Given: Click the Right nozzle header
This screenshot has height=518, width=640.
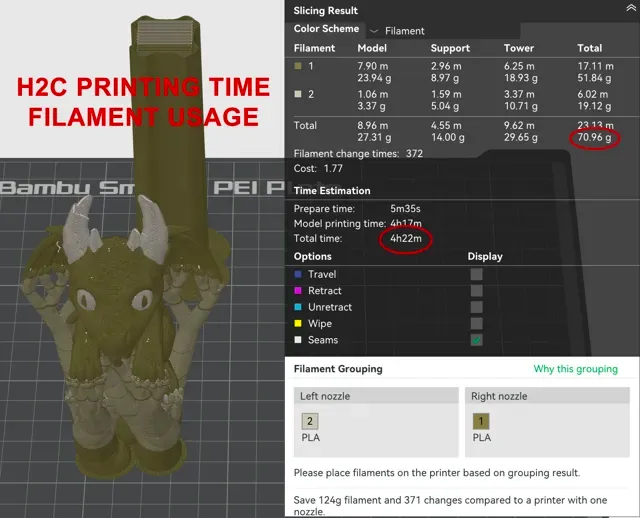Looking at the screenshot, I should pyautogui.click(x=547, y=396).
